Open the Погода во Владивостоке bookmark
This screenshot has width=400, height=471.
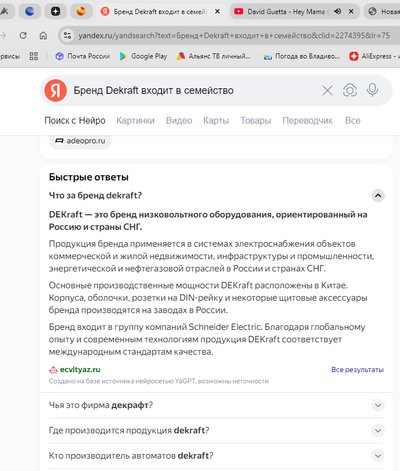[301, 56]
